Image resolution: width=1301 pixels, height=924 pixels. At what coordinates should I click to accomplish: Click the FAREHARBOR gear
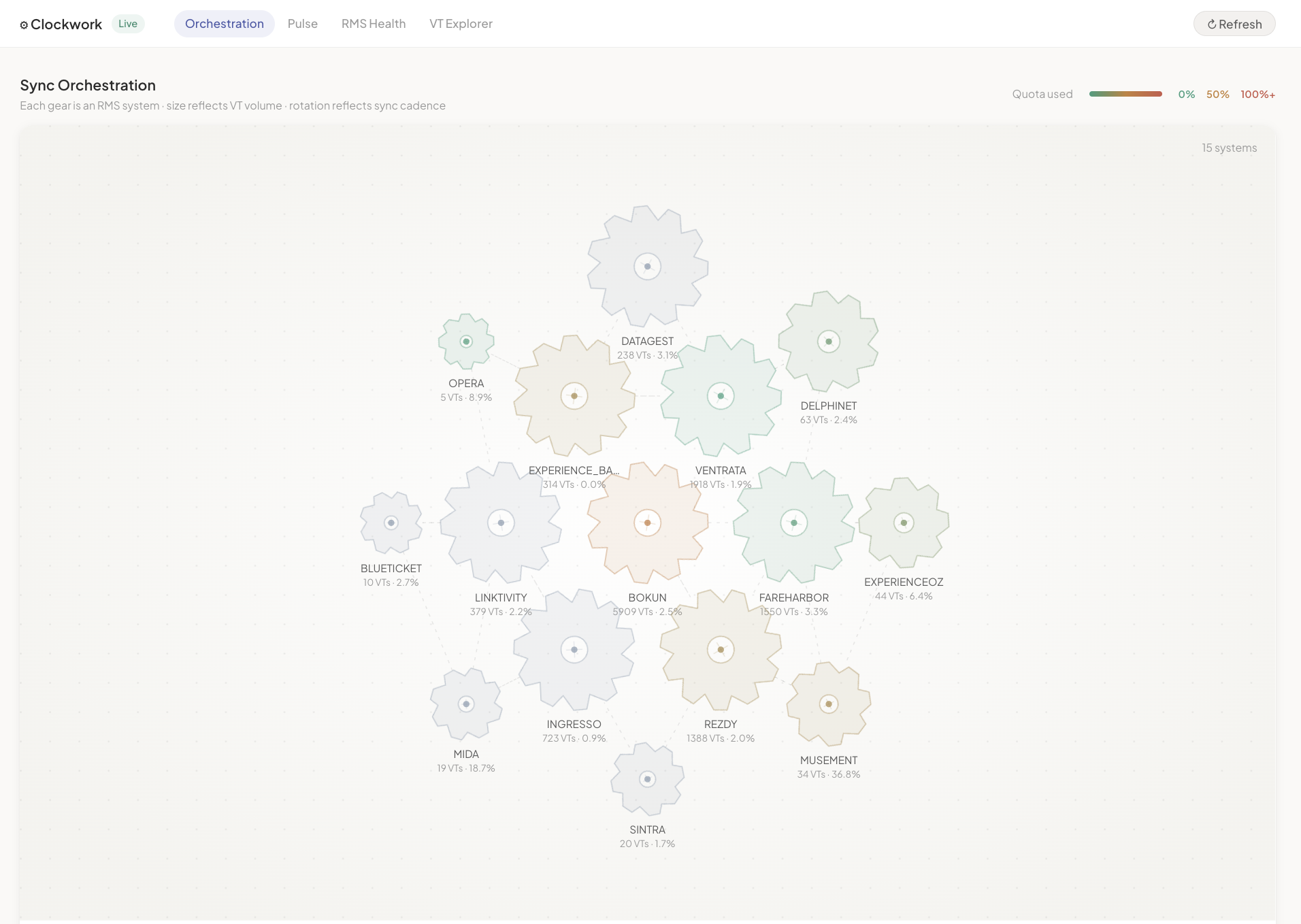794,523
